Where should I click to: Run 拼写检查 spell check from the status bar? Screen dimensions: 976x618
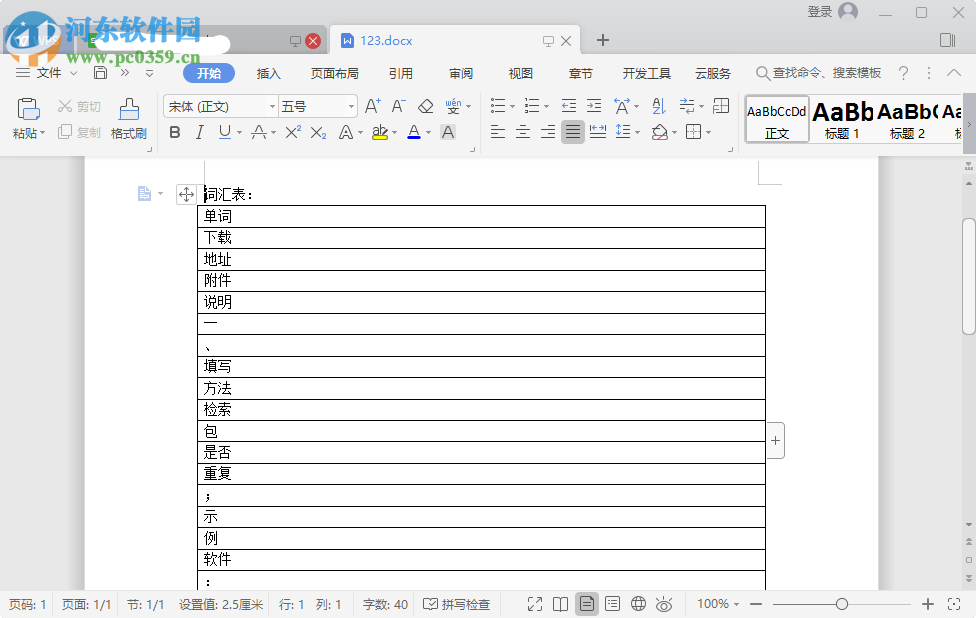point(457,604)
